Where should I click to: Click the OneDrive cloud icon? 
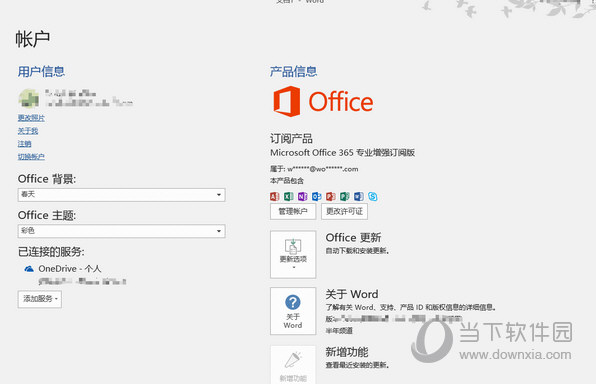(29, 269)
